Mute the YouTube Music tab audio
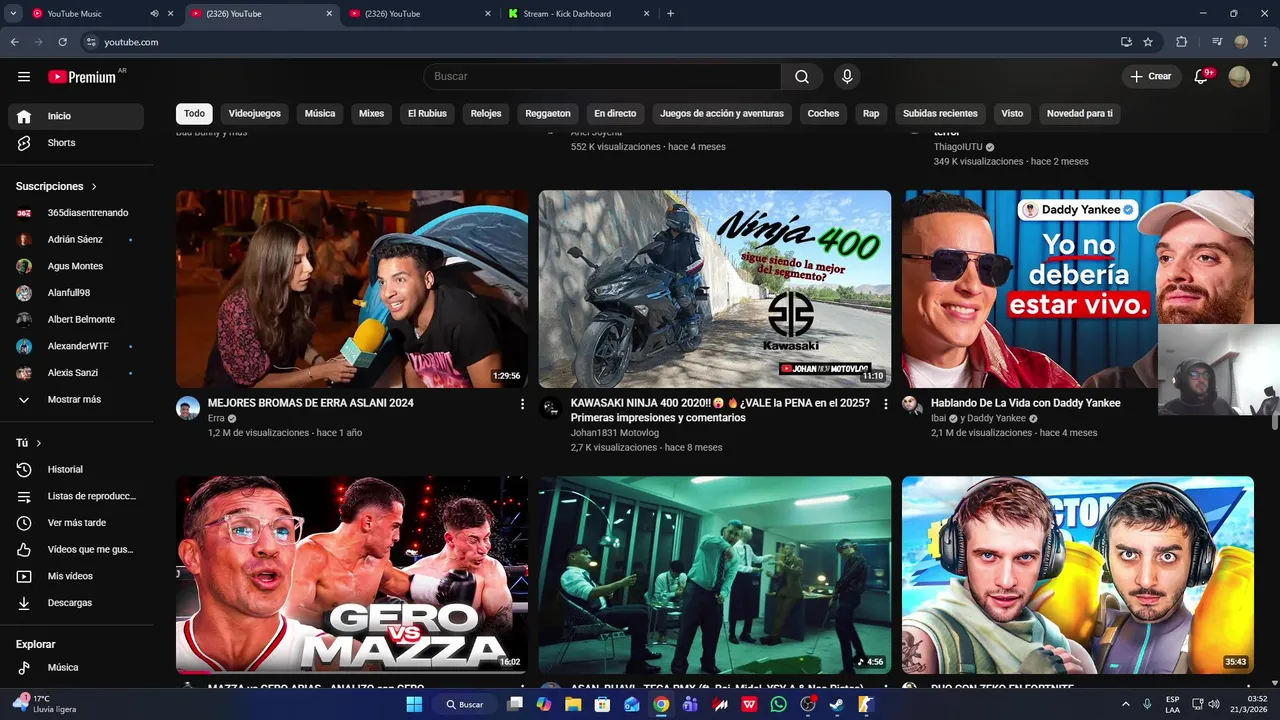 click(154, 14)
